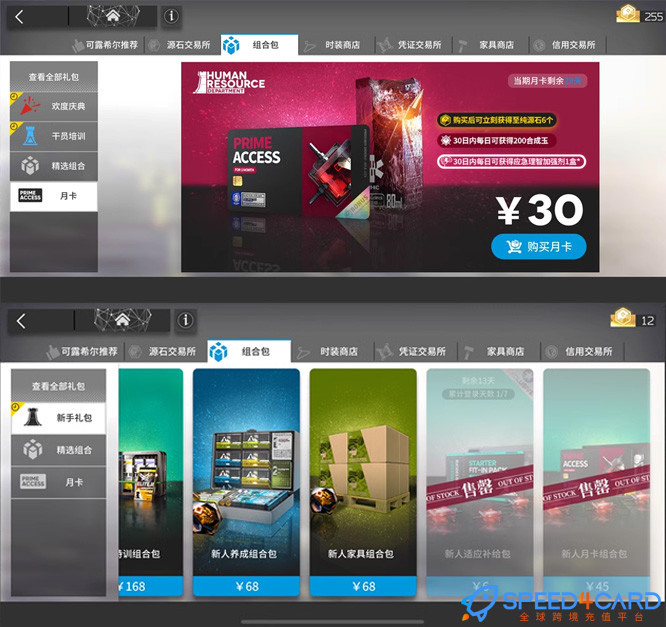This screenshot has width=666, height=627.
Task: Click 30日内每日可获得应急理智加强剂1盒 benefit label
Action: (x=512, y=161)
